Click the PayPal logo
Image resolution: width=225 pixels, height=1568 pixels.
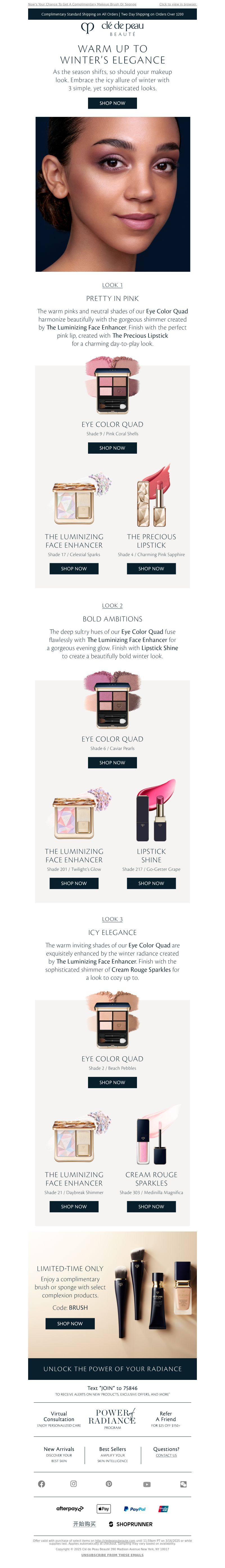135,1509
